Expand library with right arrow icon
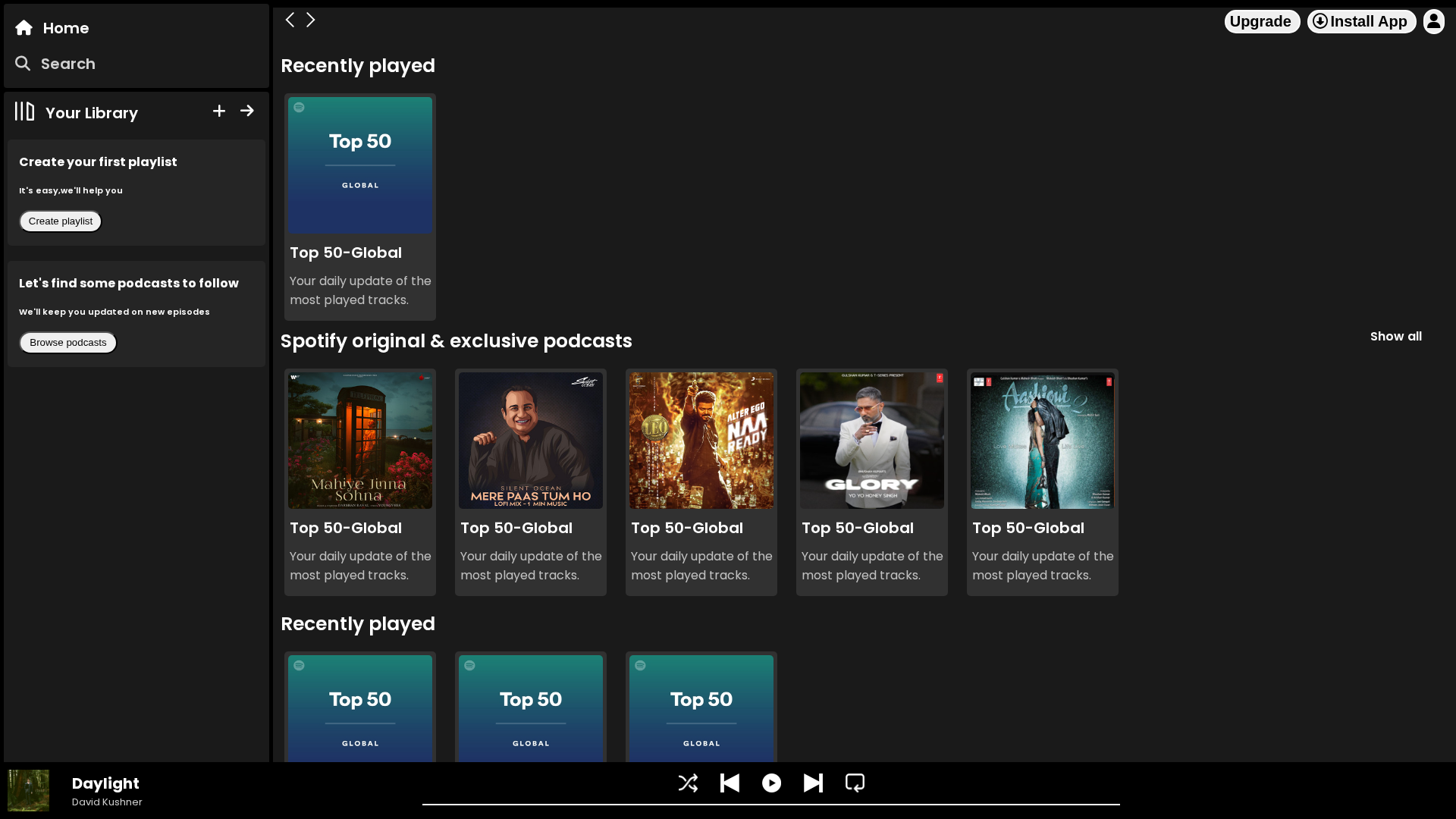This screenshot has width=1456, height=819. pyautogui.click(x=247, y=111)
